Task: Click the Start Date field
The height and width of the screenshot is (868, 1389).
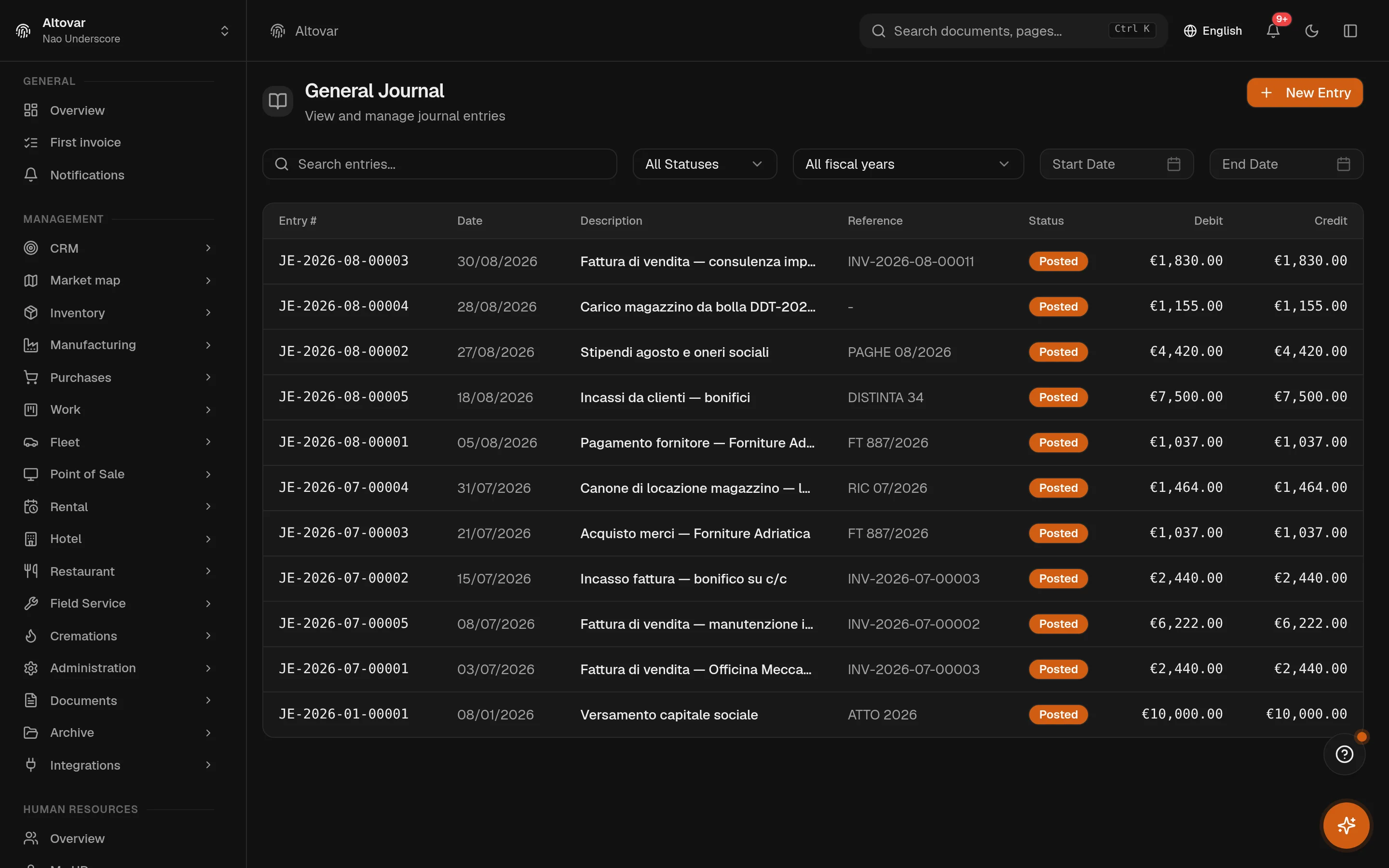Action: tap(1117, 164)
